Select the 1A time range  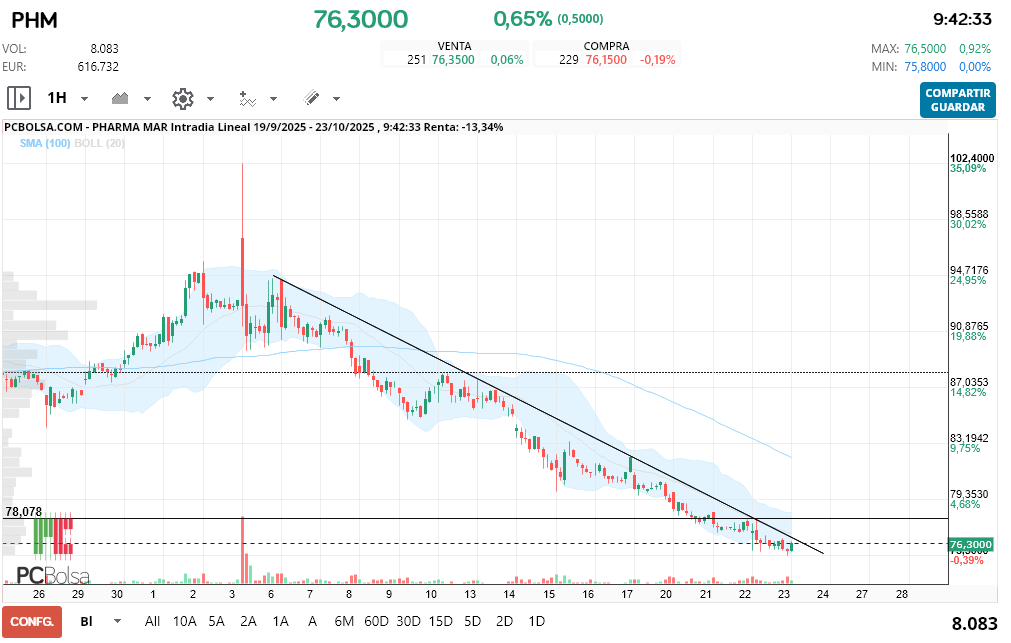click(x=280, y=622)
